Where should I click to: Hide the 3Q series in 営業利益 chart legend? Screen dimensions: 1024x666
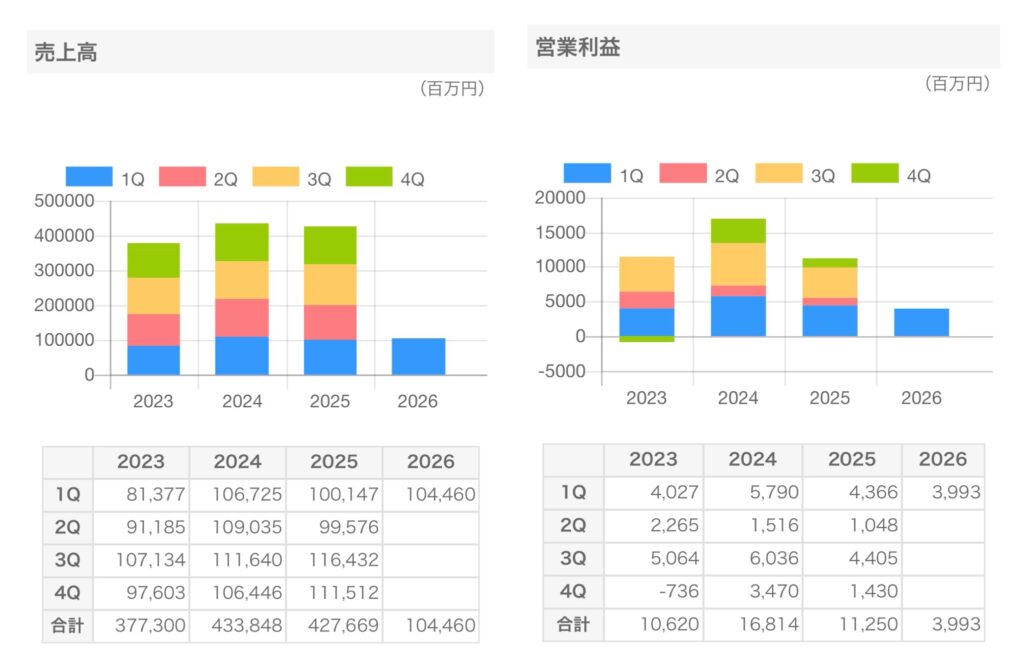pyautogui.click(x=778, y=174)
